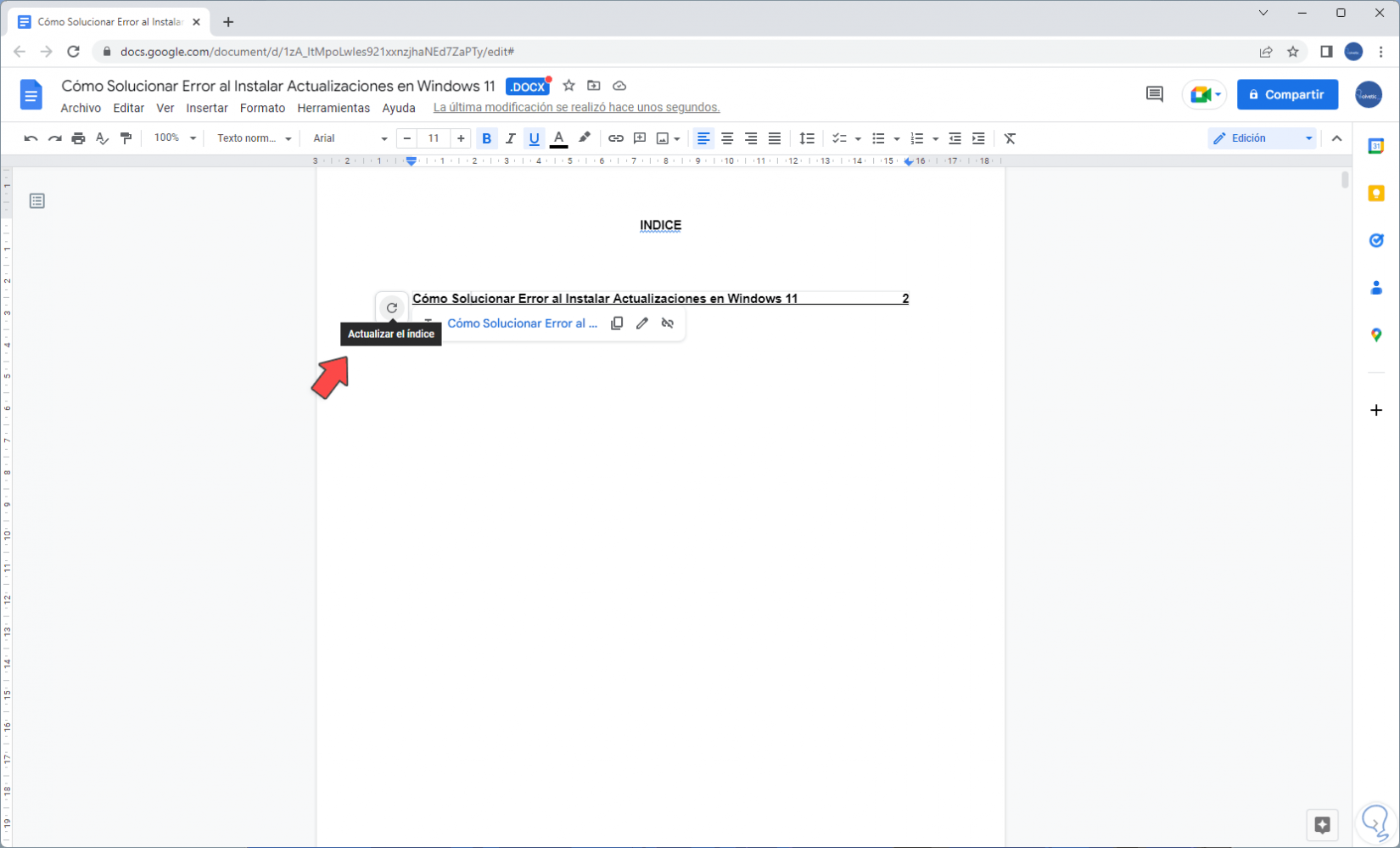Edit the link with pencil icon
The width and height of the screenshot is (1400, 848).
click(642, 323)
